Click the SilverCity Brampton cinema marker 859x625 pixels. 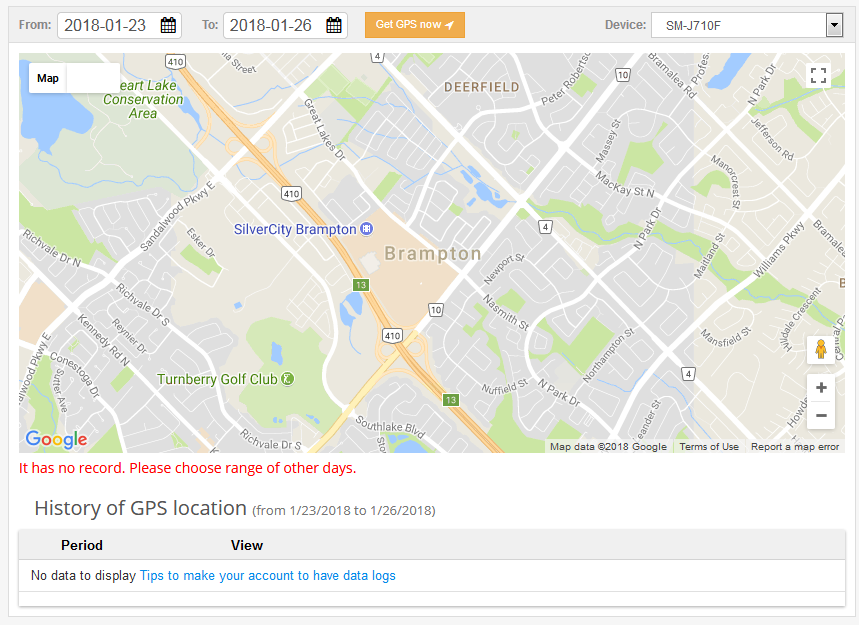pyautogui.click(x=366, y=229)
